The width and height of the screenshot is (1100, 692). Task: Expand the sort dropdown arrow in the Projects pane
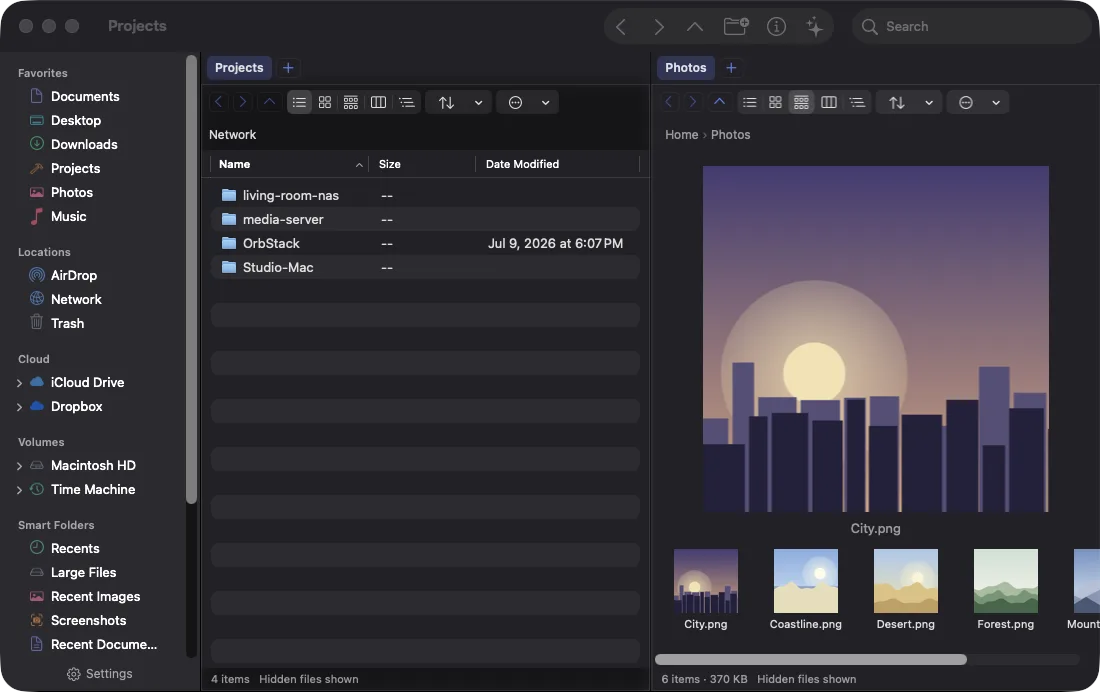pos(478,102)
